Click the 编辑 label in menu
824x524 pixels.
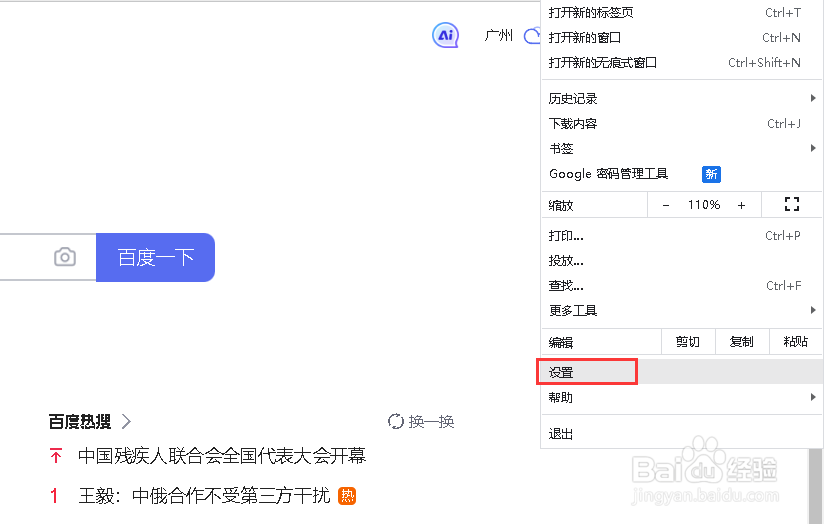pyautogui.click(x=561, y=343)
